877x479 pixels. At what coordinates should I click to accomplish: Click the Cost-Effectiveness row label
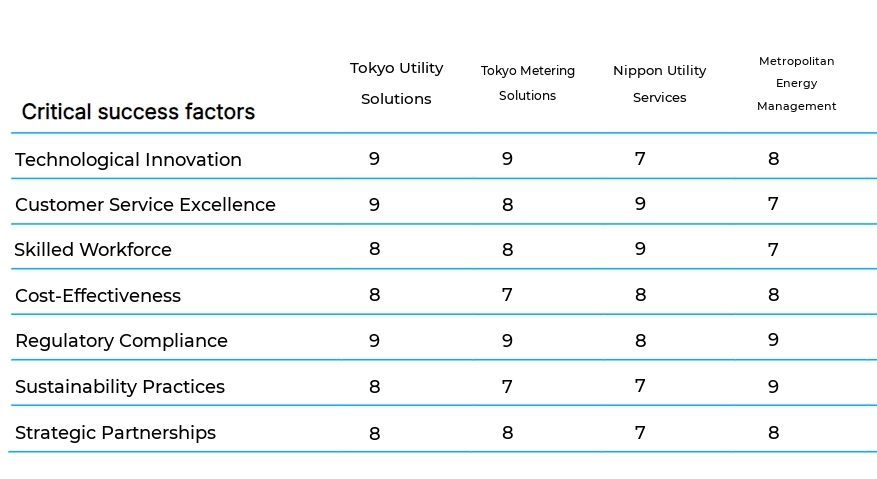[x=98, y=295]
